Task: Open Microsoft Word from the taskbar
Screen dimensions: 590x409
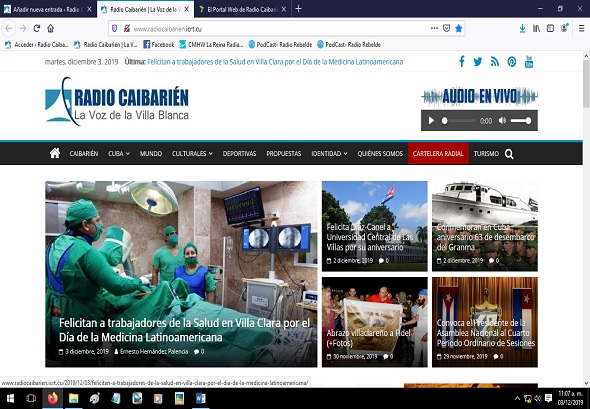Action: pyautogui.click(x=201, y=398)
